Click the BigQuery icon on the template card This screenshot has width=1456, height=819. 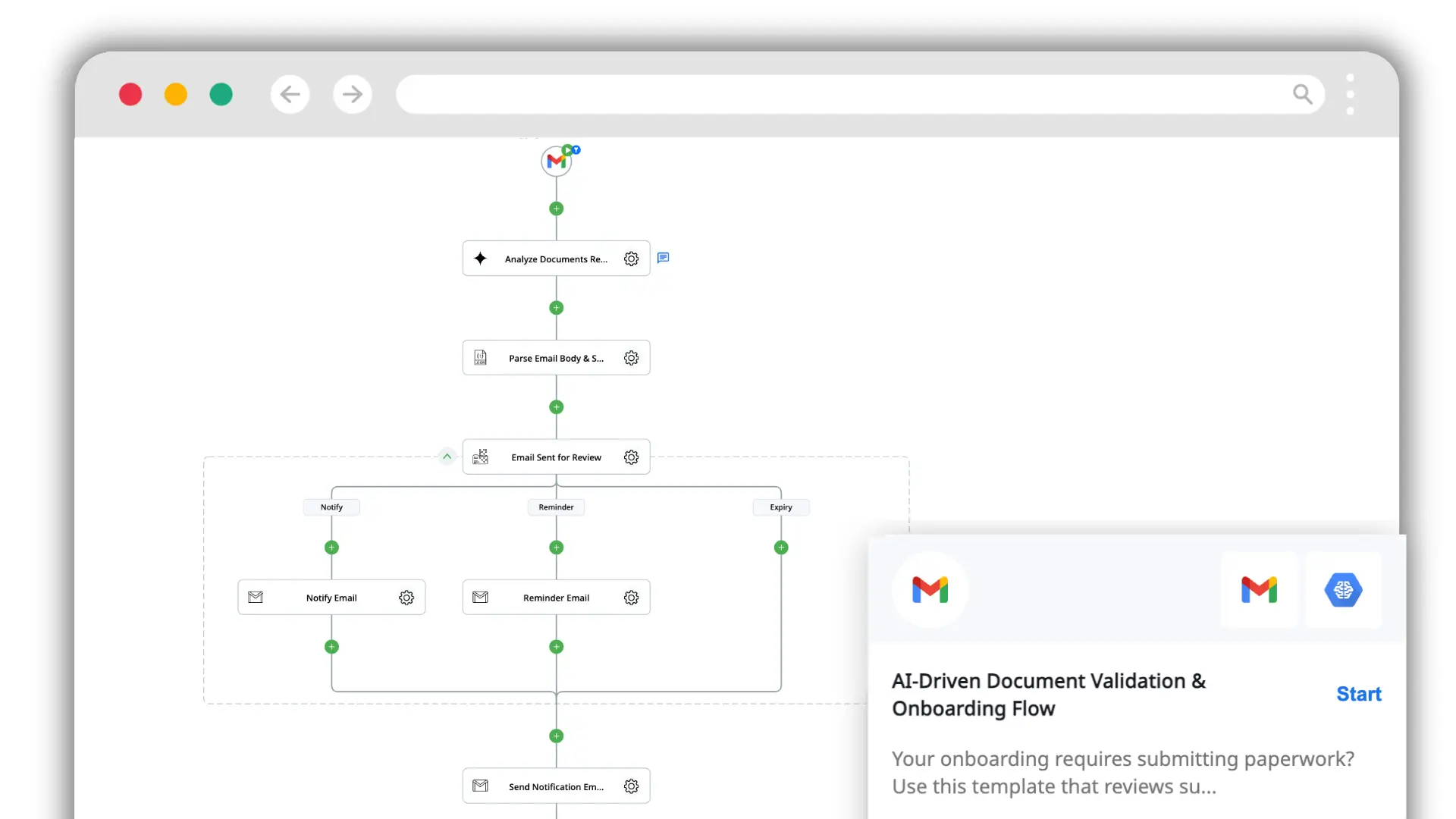click(1344, 591)
